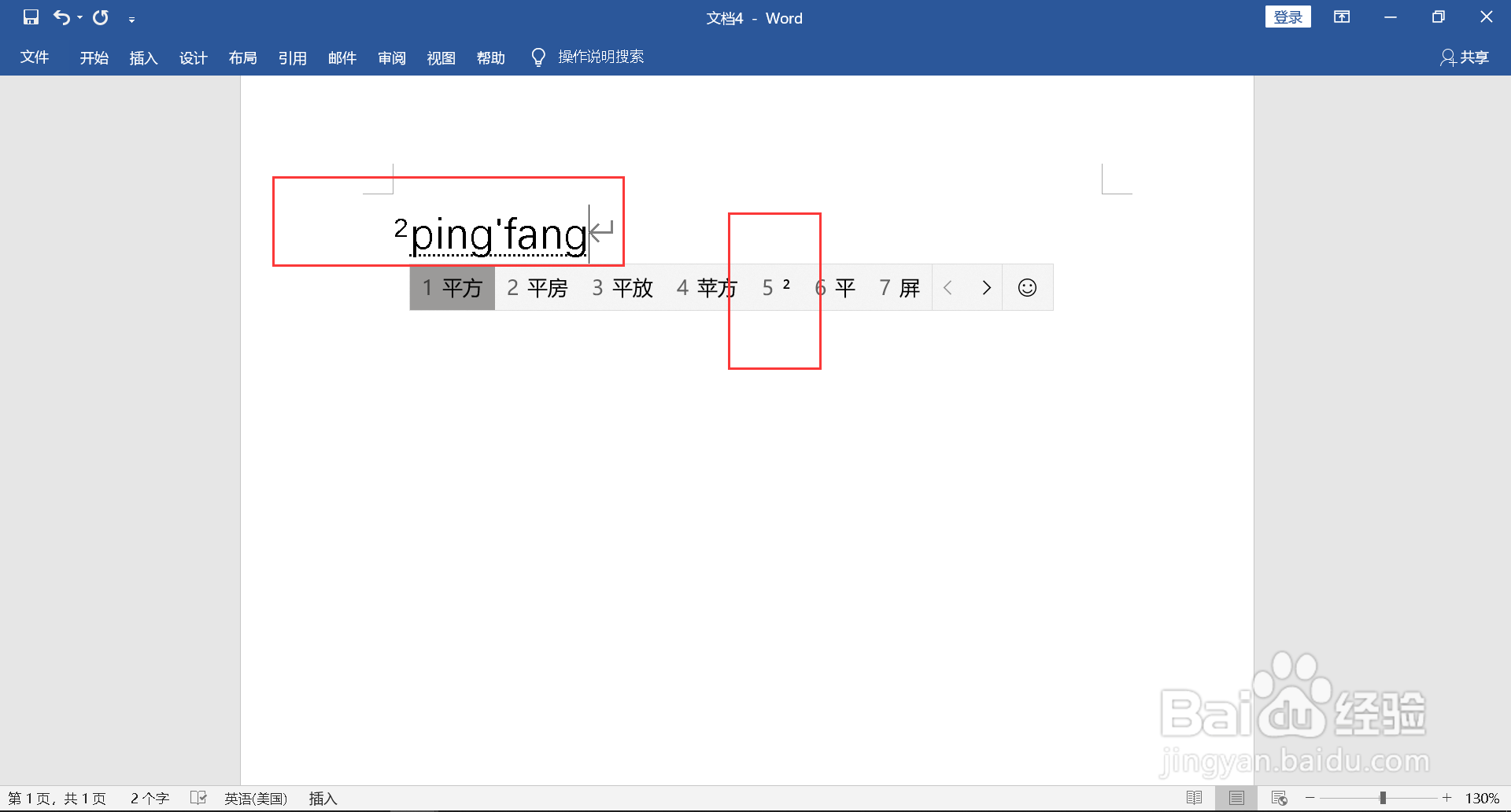The image size is (1511, 812).
Task: Switch to the 布局 tab
Action: tap(242, 57)
